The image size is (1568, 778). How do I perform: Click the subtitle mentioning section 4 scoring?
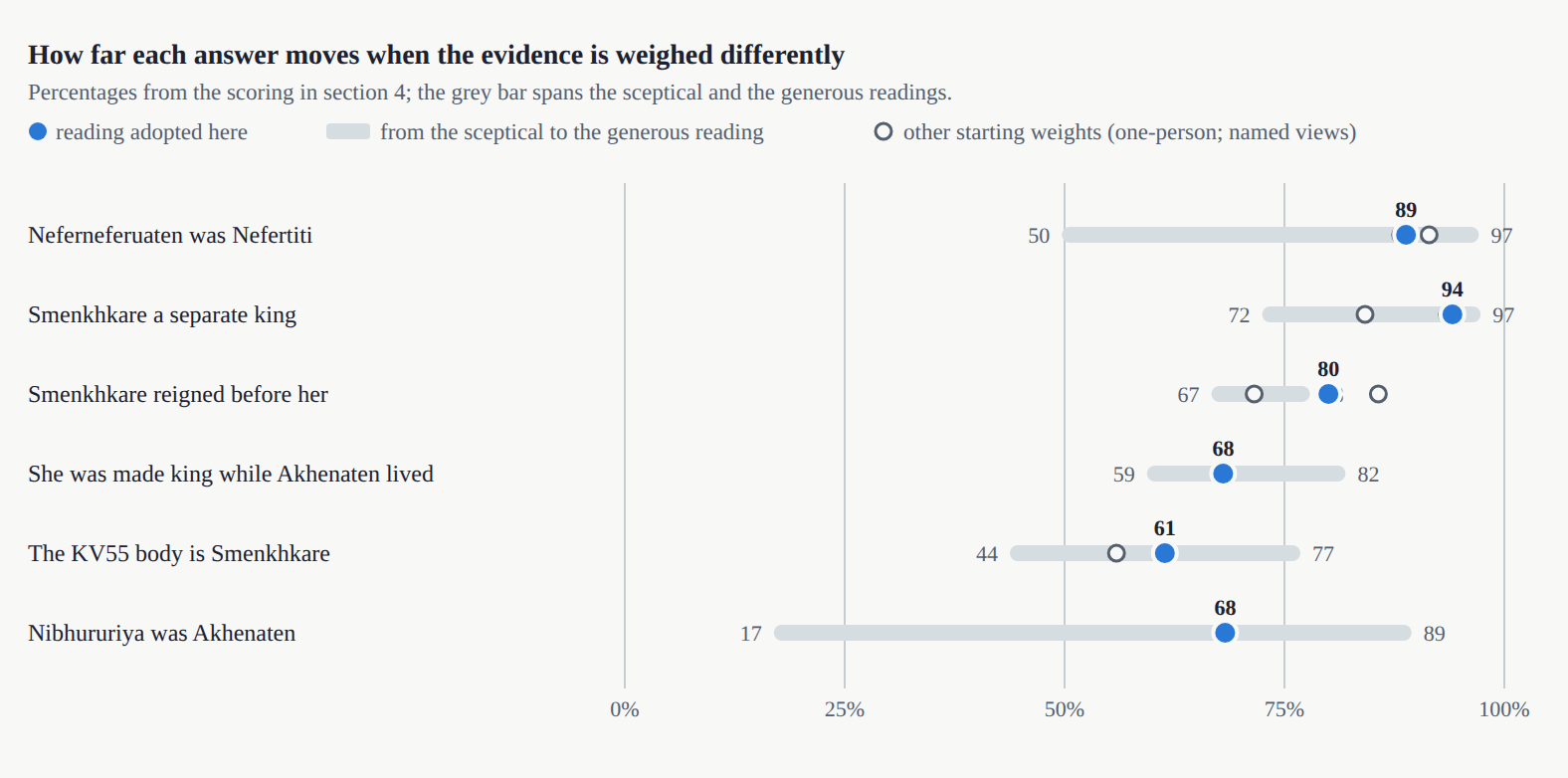[x=490, y=93]
